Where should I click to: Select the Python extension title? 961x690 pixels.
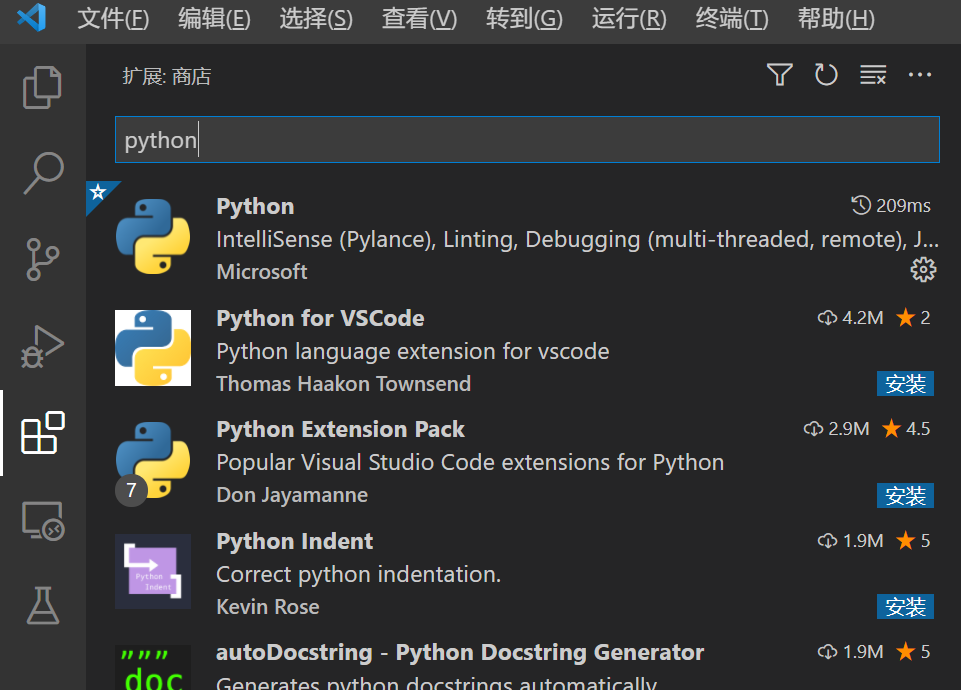click(255, 207)
